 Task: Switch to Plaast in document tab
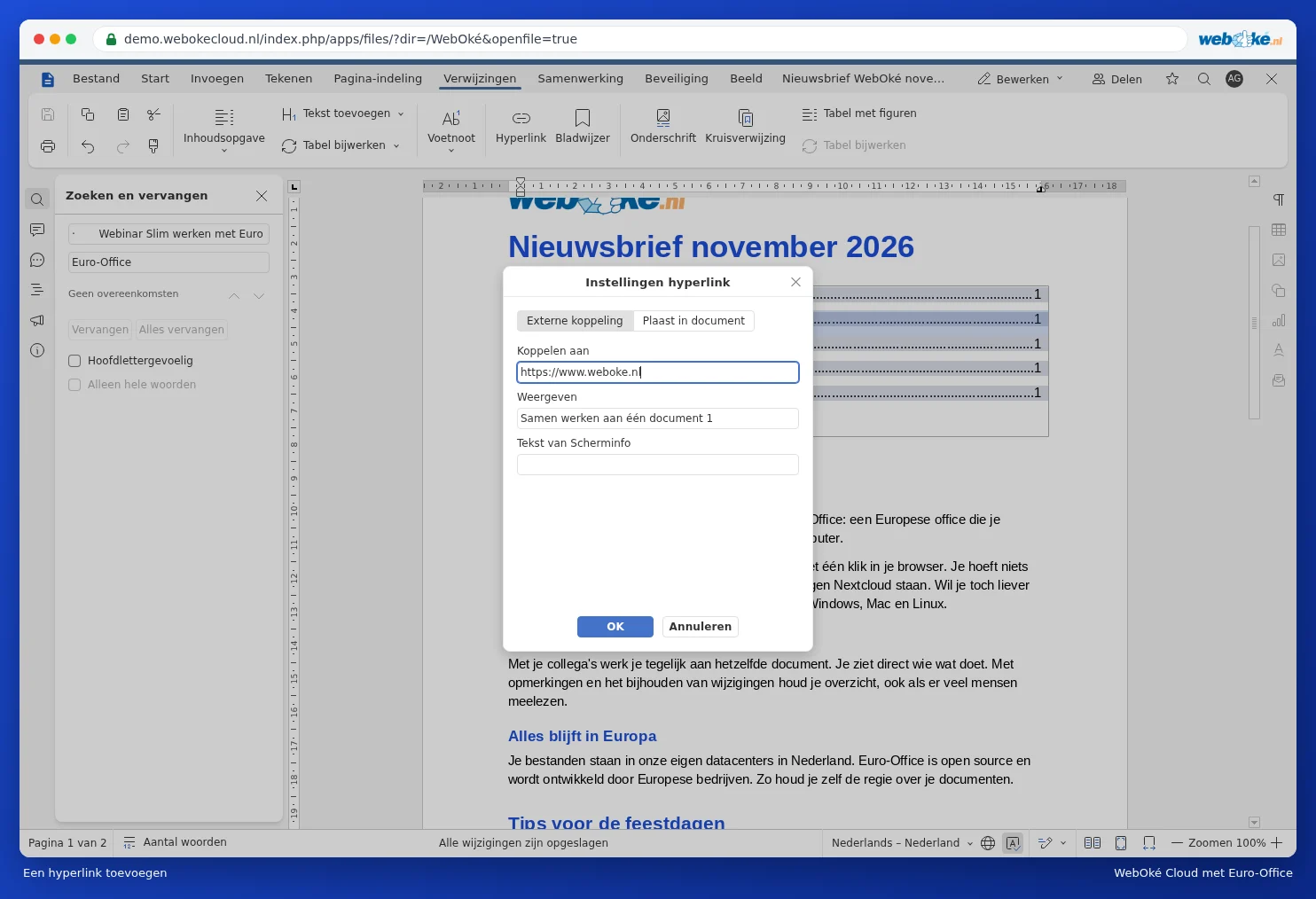click(x=693, y=321)
